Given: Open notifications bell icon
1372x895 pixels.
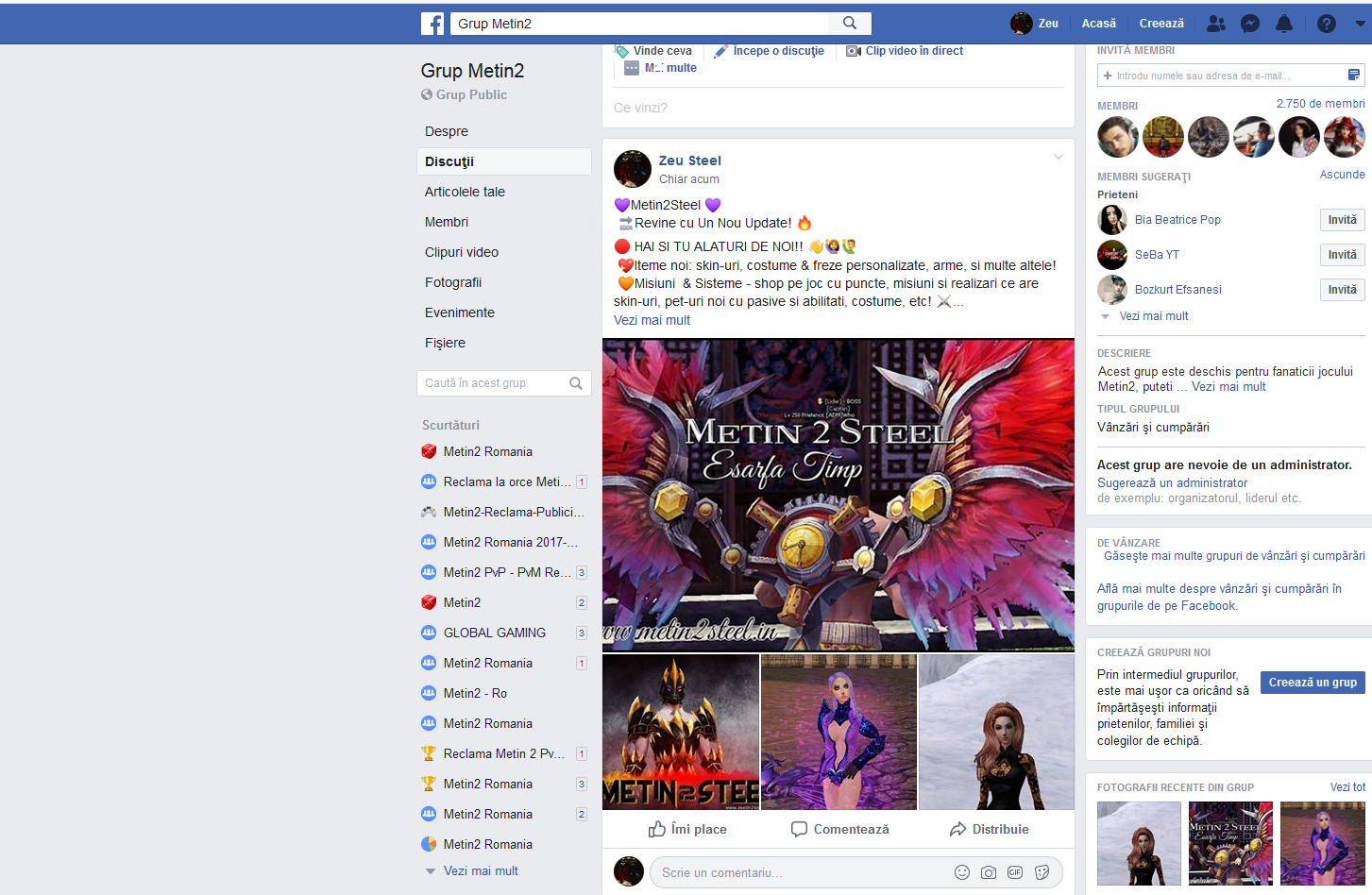Looking at the screenshot, I should click(x=1284, y=24).
